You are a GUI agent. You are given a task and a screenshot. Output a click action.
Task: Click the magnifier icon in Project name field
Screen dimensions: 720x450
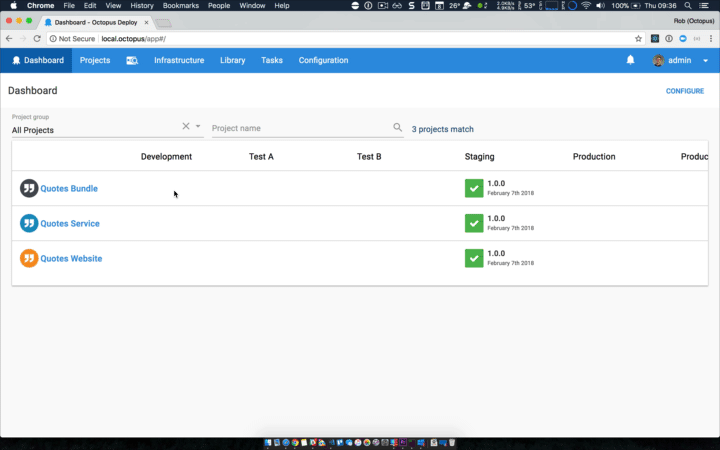pos(398,127)
